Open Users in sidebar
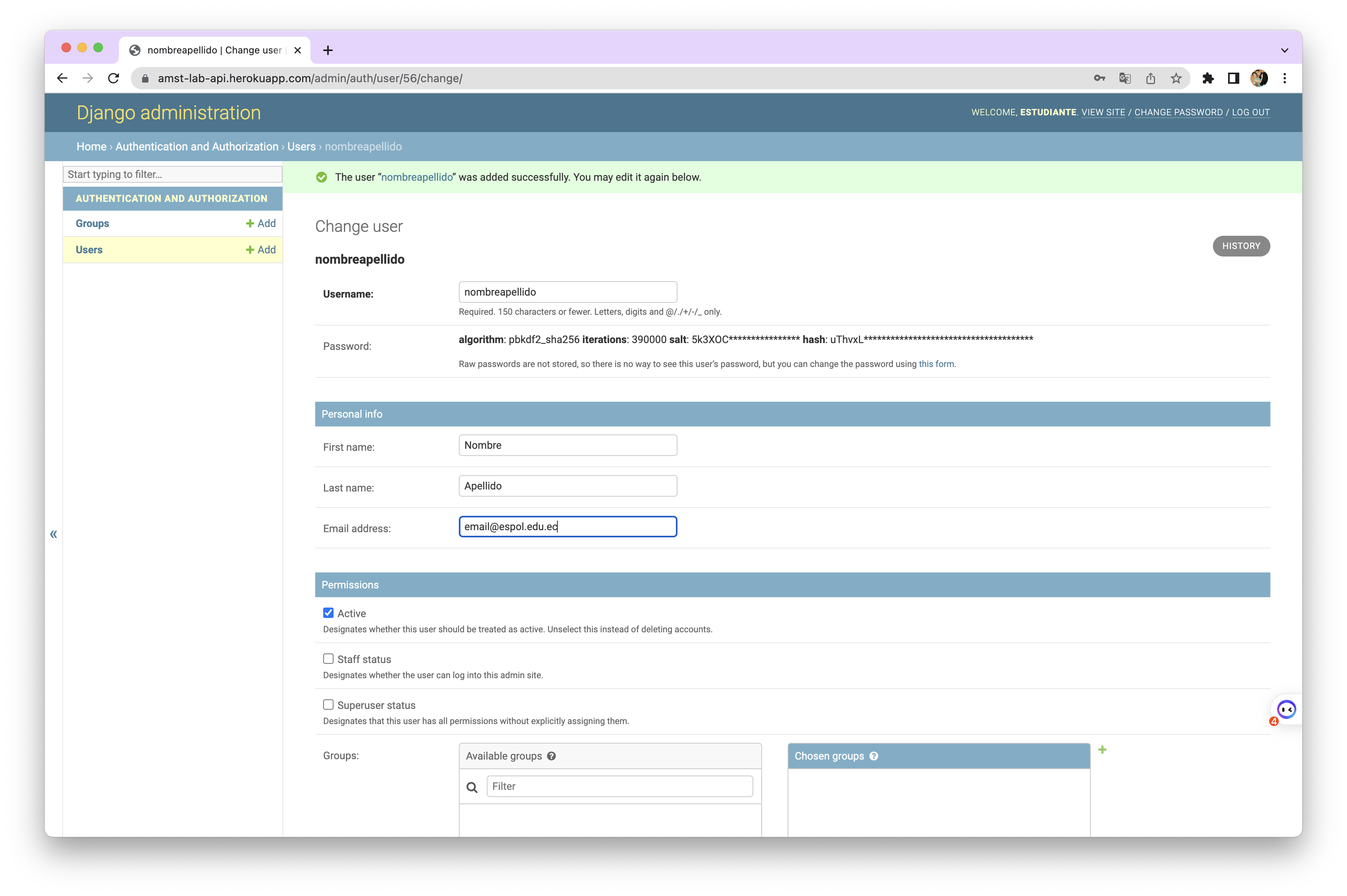The image size is (1347, 896). click(89, 250)
